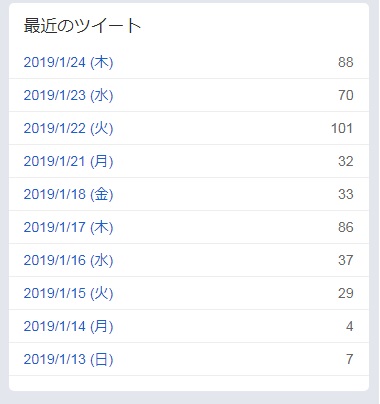Open the 2019/1/24 (木) date link
Viewport: 380px width, 404px height.
click(x=68, y=62)
